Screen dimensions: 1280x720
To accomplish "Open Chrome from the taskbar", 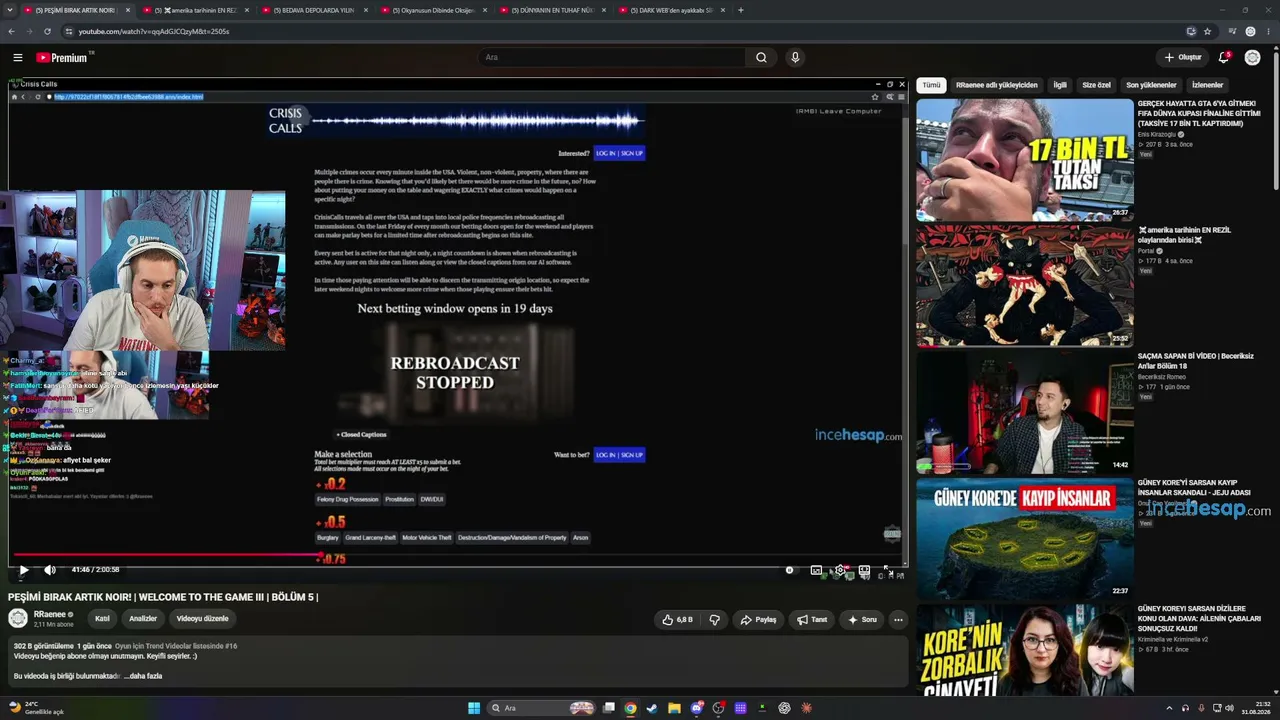I will coord(630,708).
